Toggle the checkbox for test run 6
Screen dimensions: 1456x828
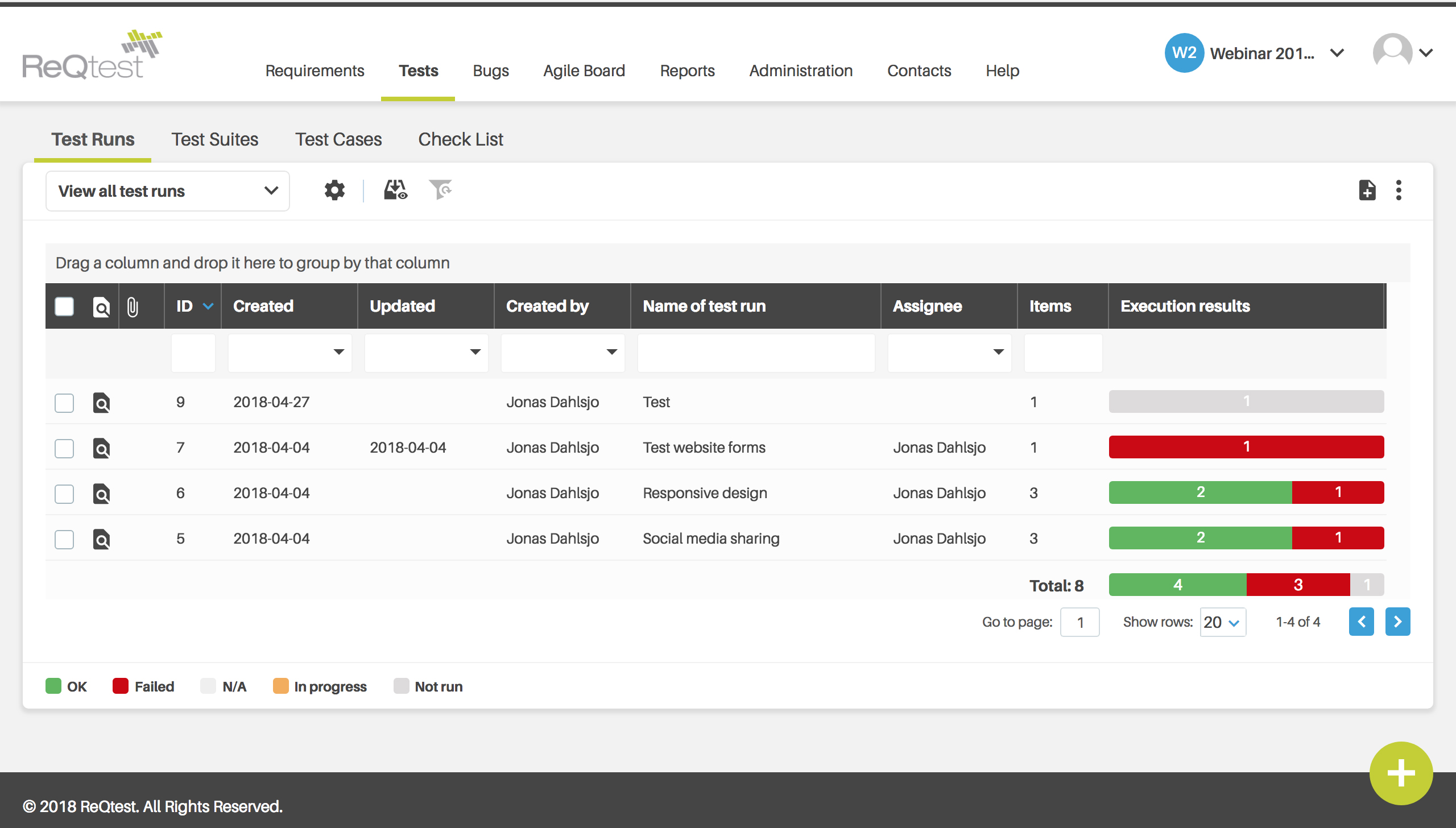tap(63, 492)
